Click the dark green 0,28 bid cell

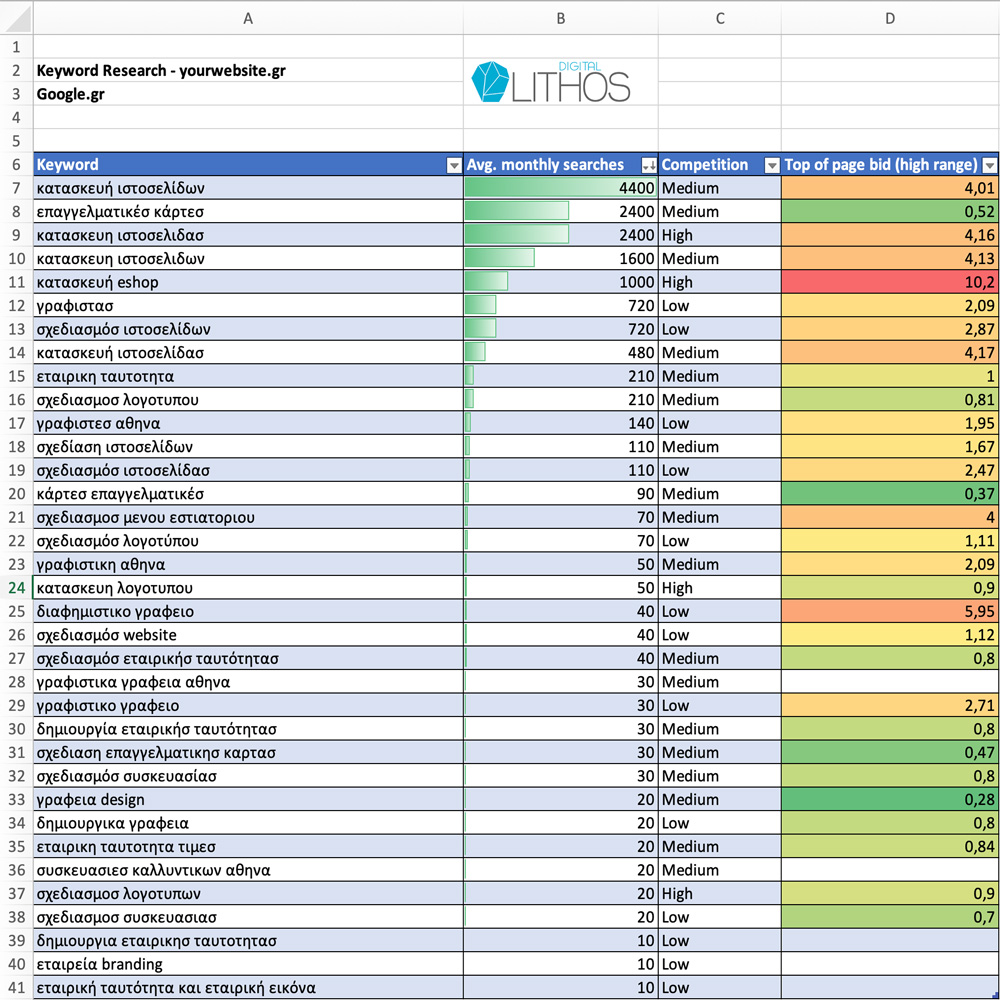(890, 800)
